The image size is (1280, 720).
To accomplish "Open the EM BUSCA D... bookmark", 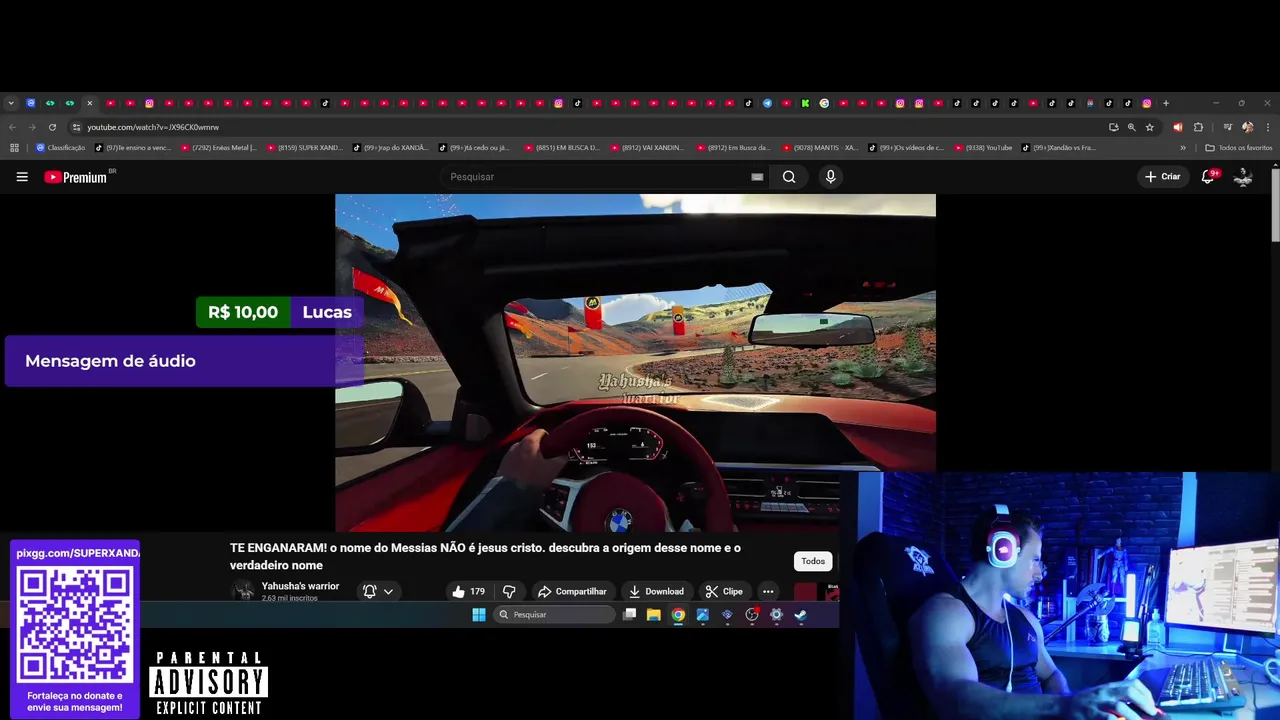I will point(563,148).
